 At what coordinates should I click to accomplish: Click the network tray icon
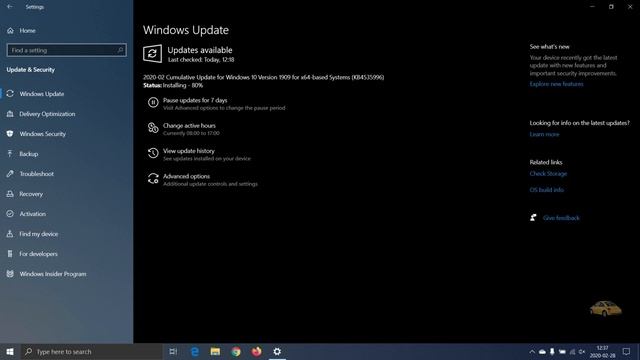[572, 351]
